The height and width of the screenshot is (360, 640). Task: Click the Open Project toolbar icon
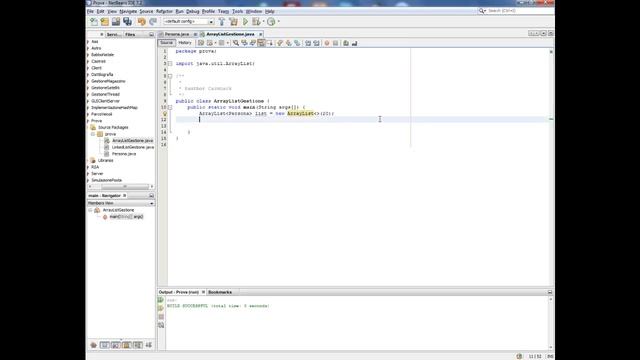click(116, 22)
